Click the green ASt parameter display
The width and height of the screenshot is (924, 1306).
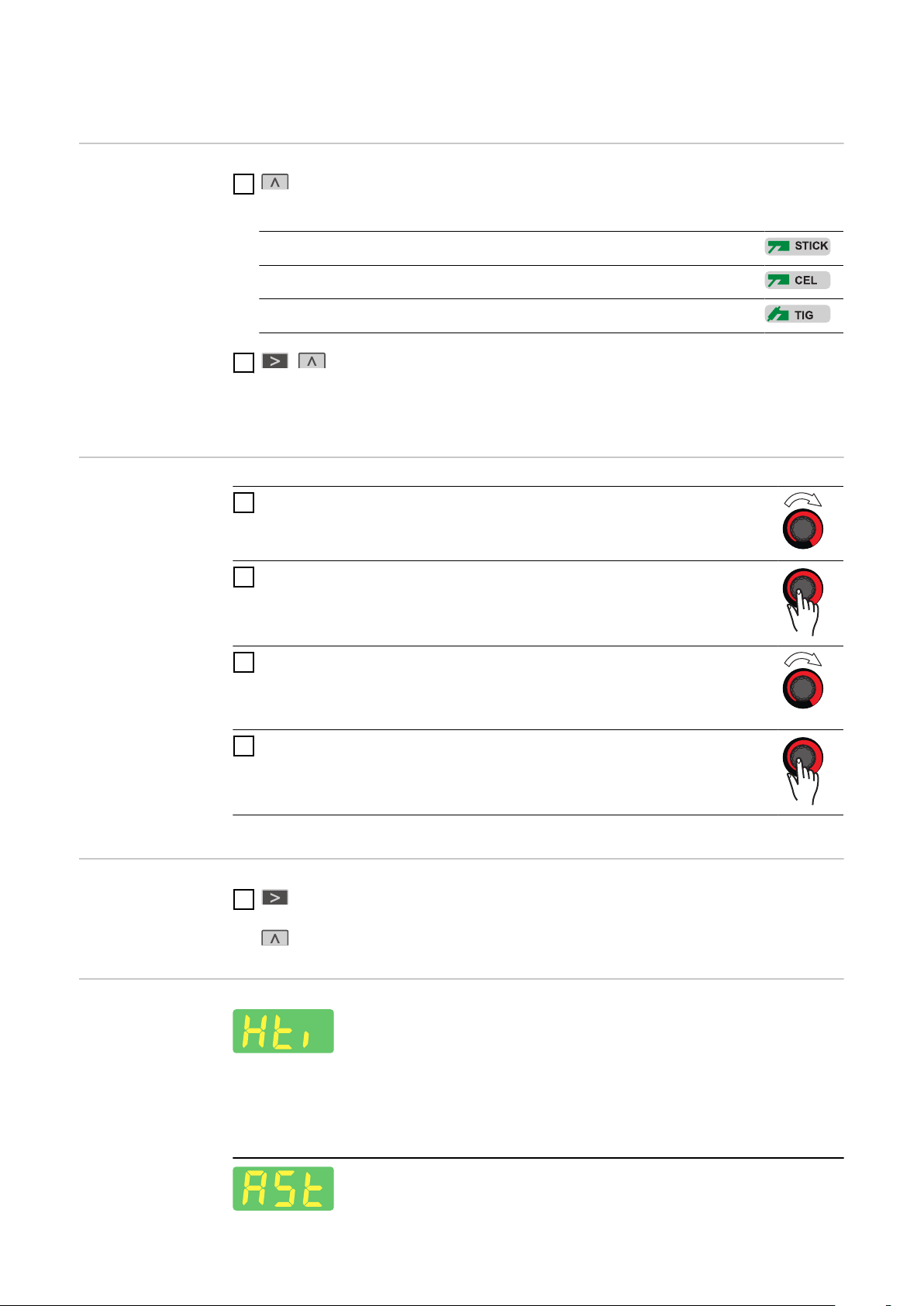point(284,1188)
